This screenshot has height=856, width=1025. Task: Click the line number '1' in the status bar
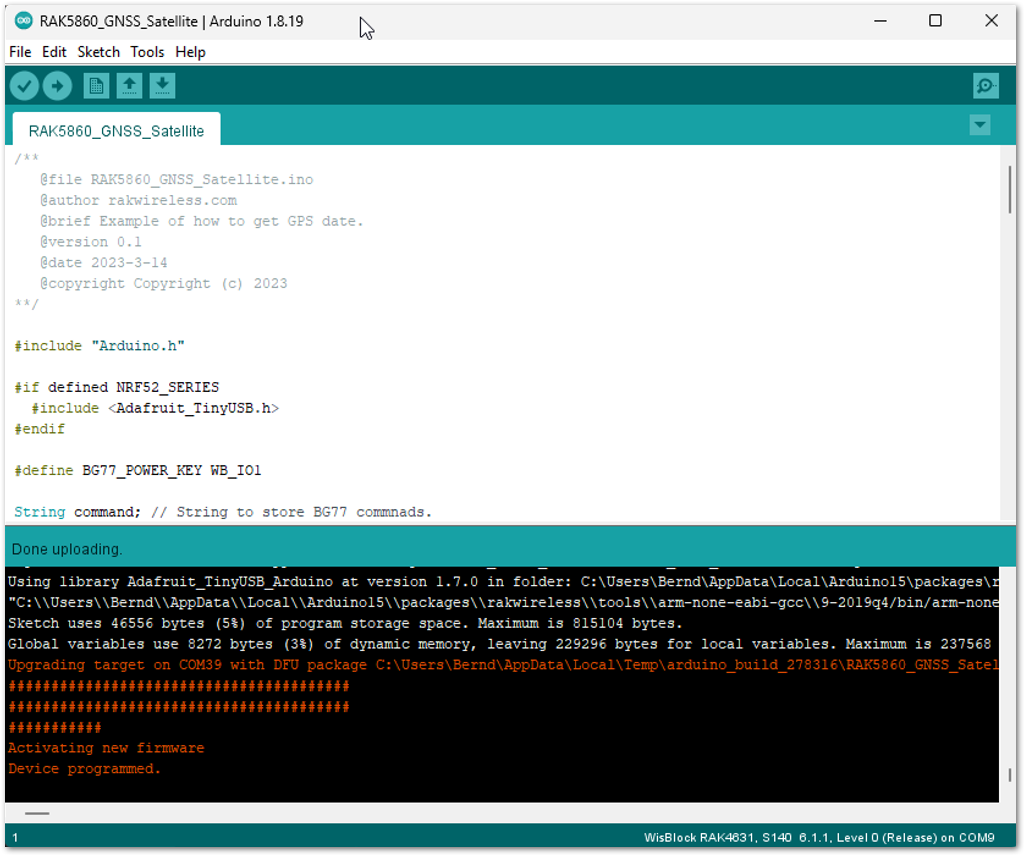click(x=15, y=838)
